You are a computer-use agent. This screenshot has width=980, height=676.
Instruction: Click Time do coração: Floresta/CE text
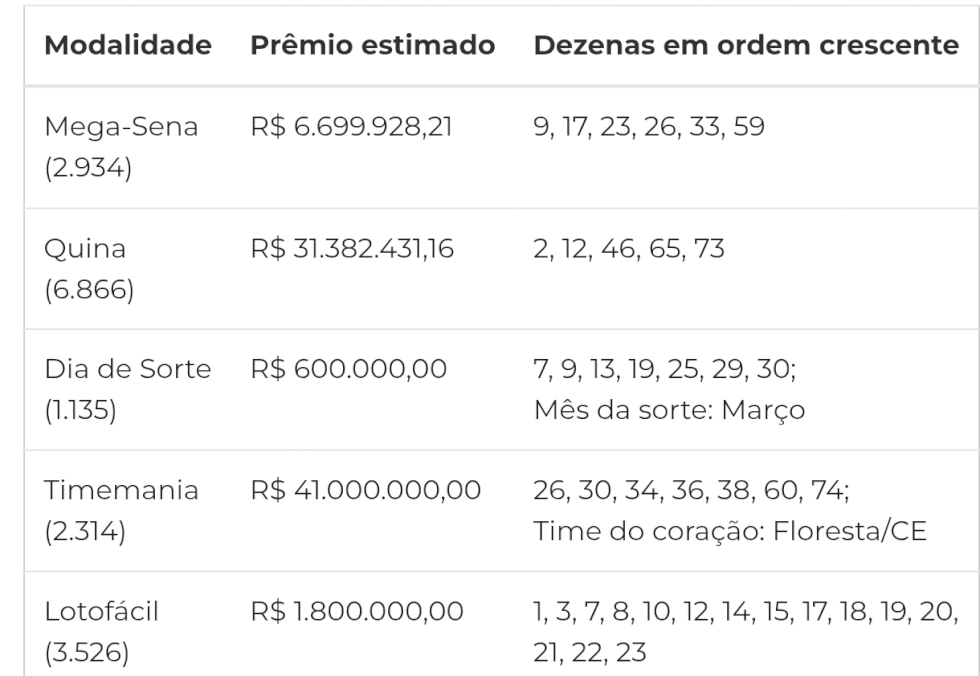click(x=731, y=530)
